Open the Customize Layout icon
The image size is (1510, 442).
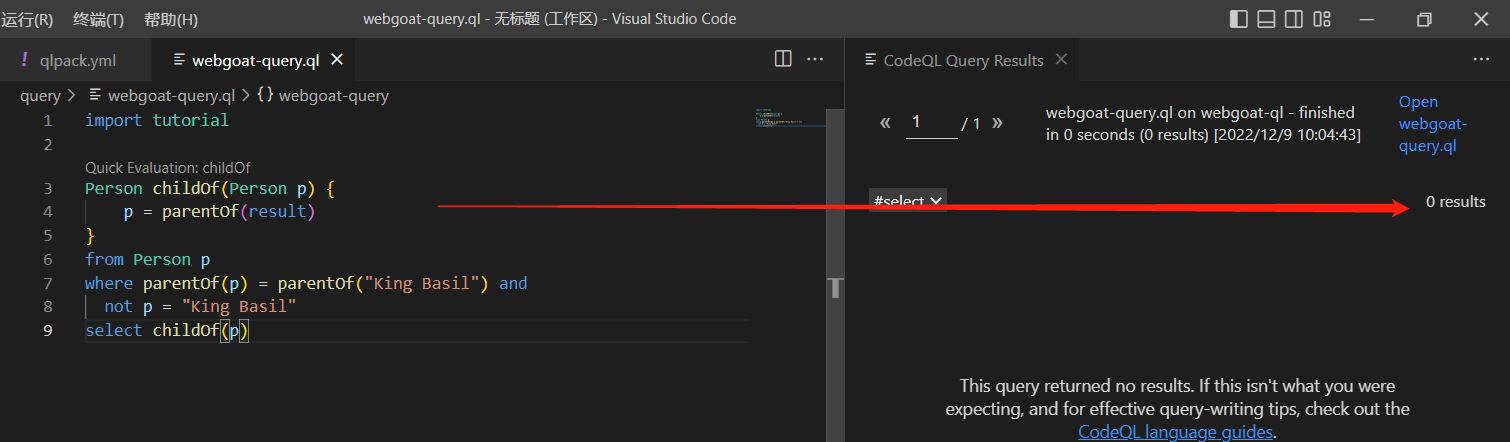tap(1322, 19)
